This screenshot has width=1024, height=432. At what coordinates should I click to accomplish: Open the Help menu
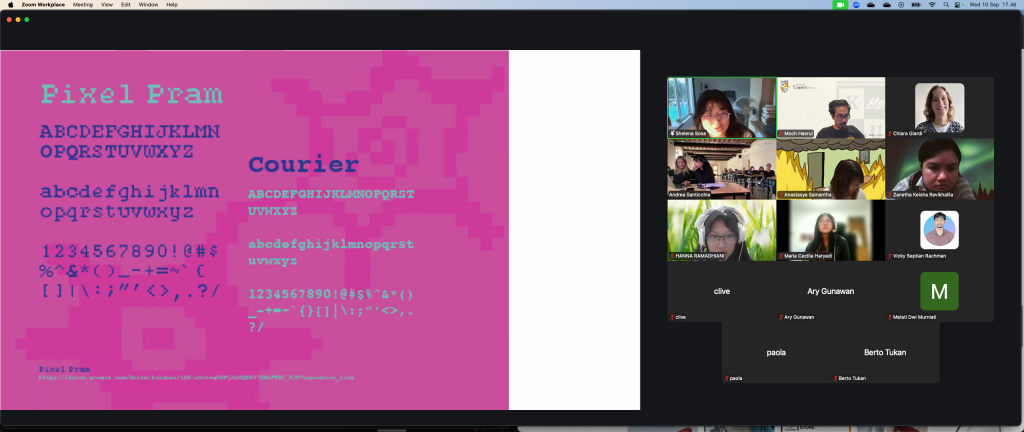[172, 5]
